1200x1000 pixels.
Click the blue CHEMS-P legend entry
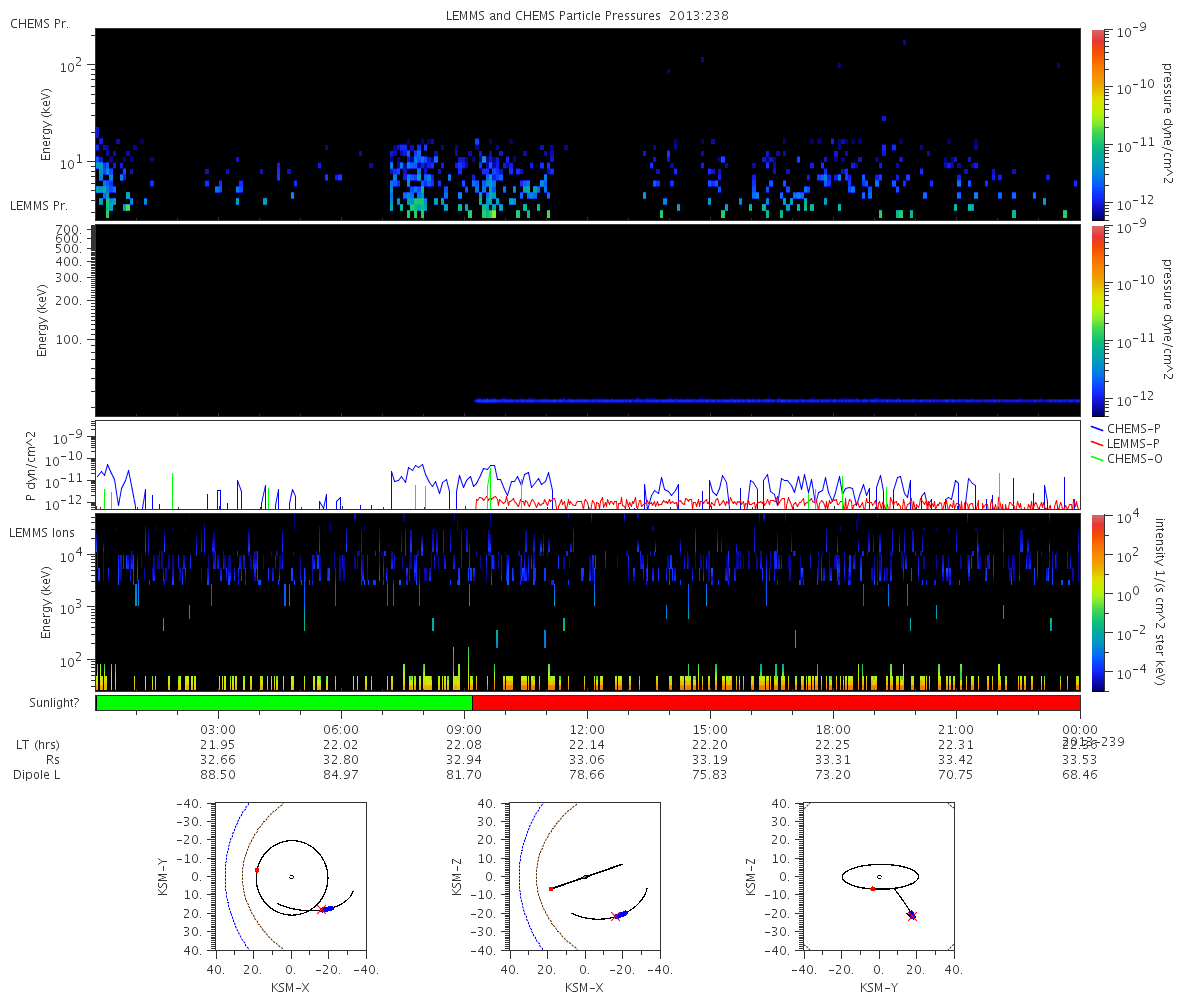click(x=1131, y=428)
